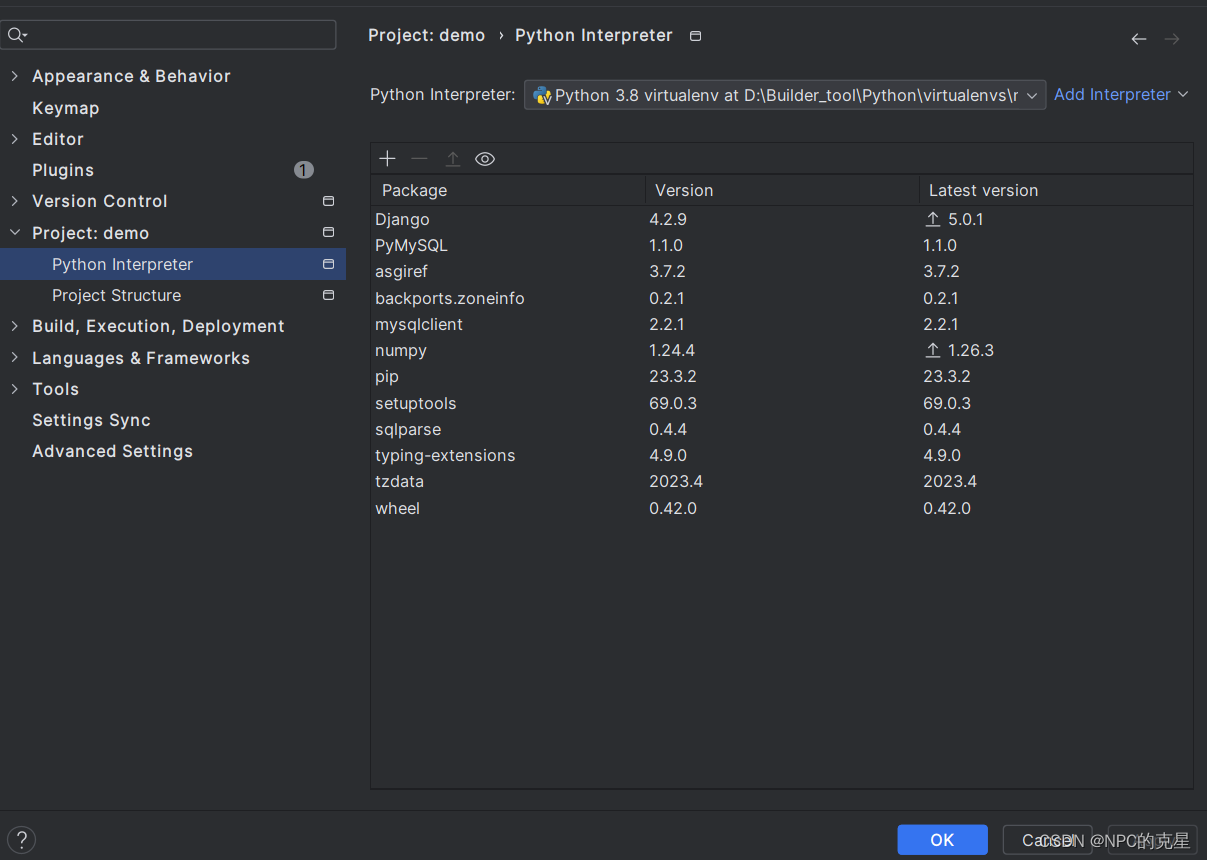
Task: Click the plus icon to install package
Action: [x=388, y=159]
